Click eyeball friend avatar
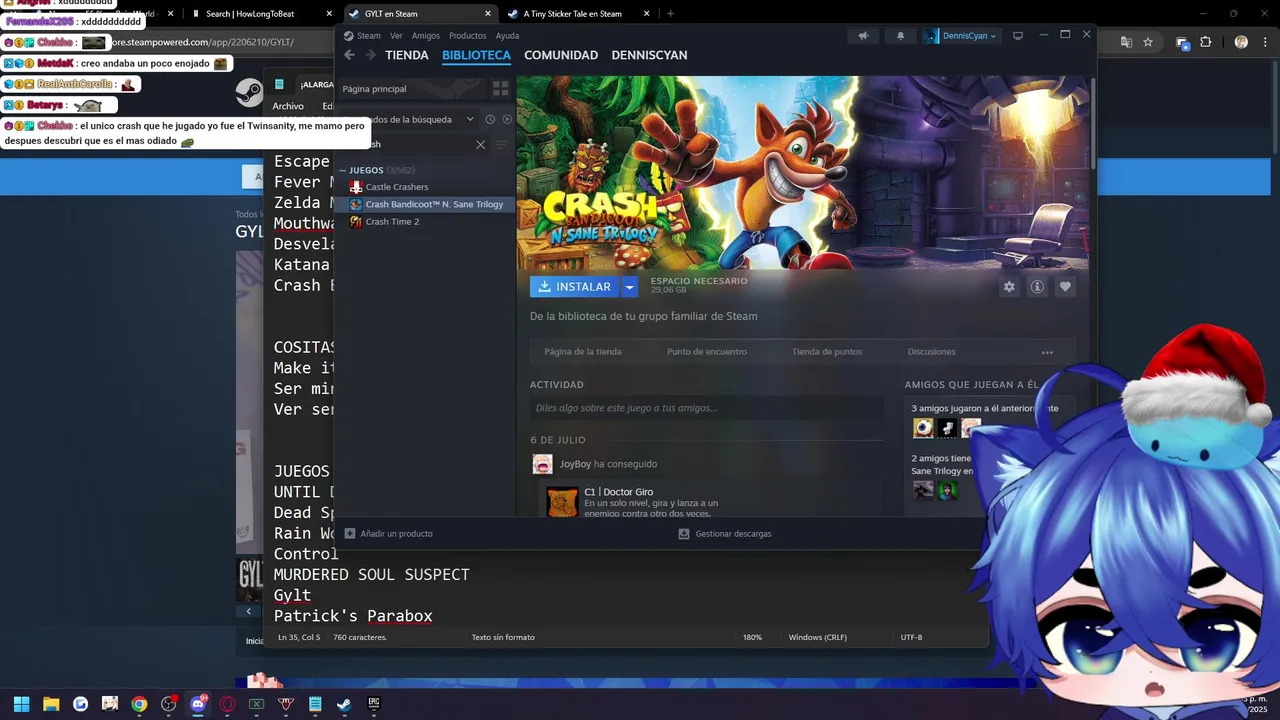This screenshot has height=720, width=1280. click(923, 428)
